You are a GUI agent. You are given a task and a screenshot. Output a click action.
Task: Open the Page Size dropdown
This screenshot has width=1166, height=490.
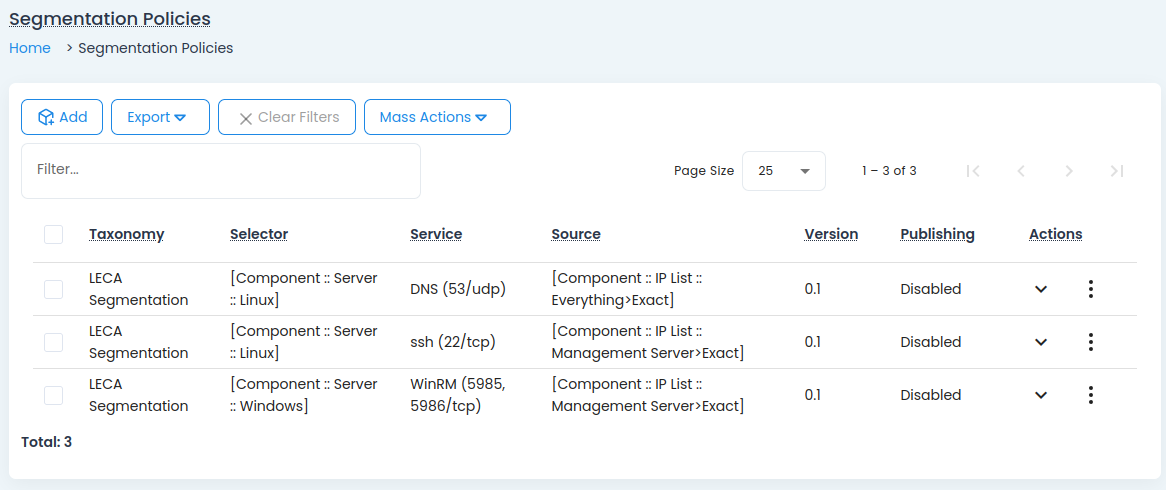[x=783, y=171]
